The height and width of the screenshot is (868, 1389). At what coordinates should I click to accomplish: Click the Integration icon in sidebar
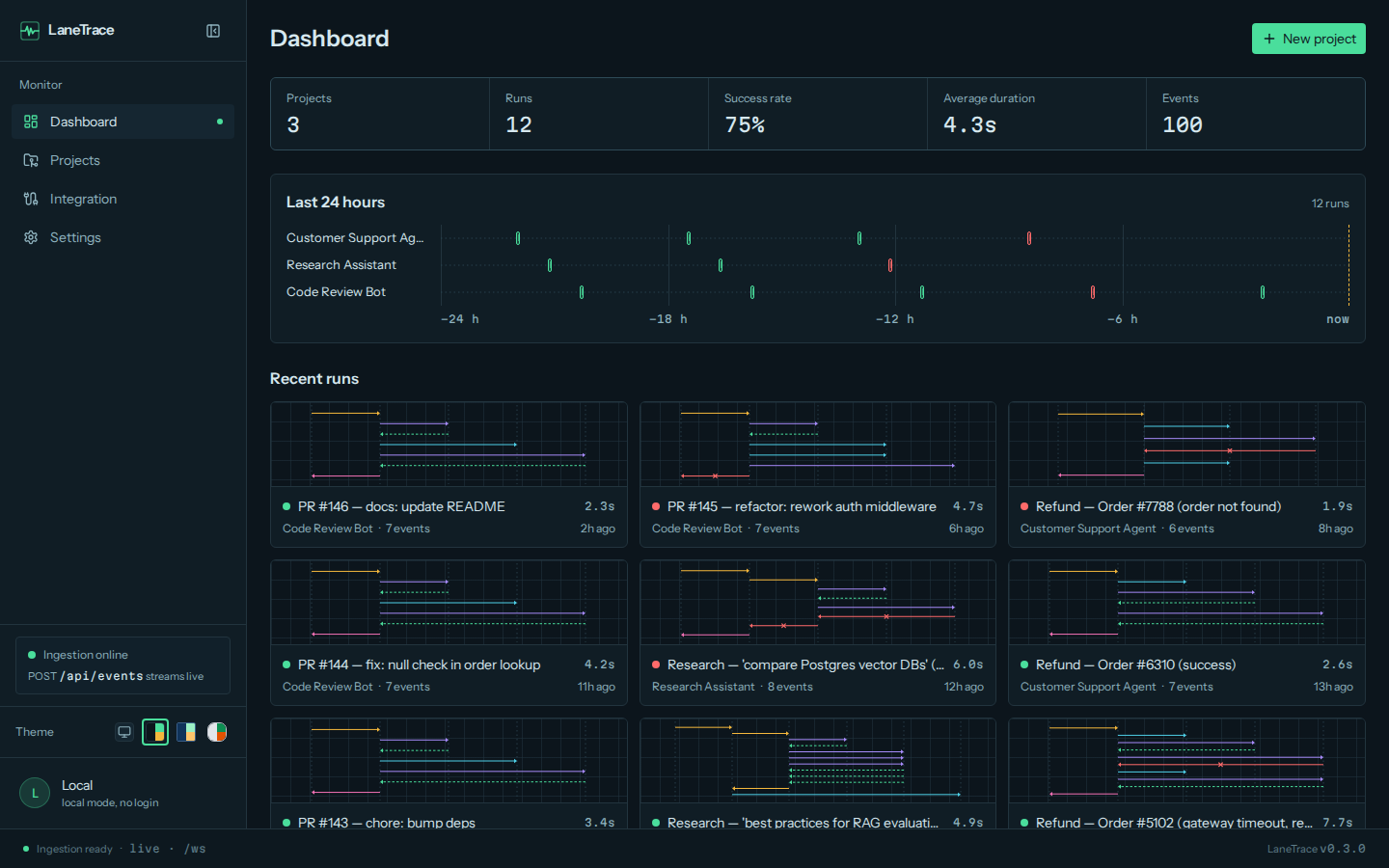pos(31,199)
